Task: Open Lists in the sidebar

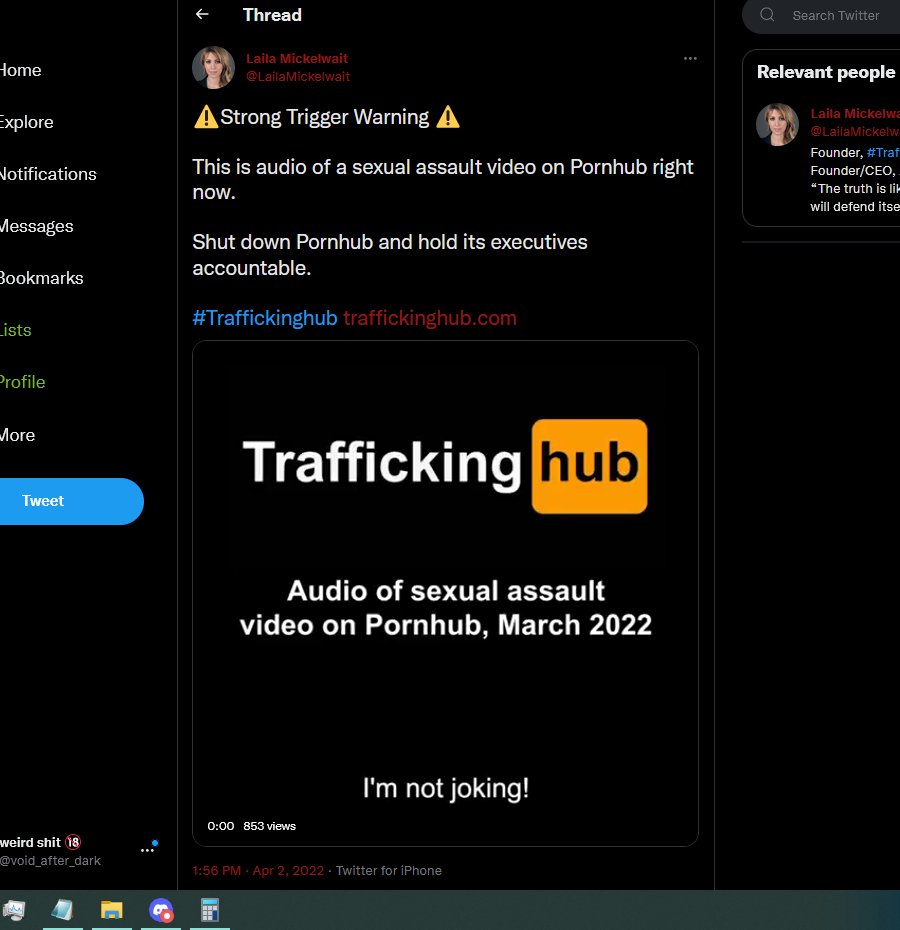Action: coord(15,330)
